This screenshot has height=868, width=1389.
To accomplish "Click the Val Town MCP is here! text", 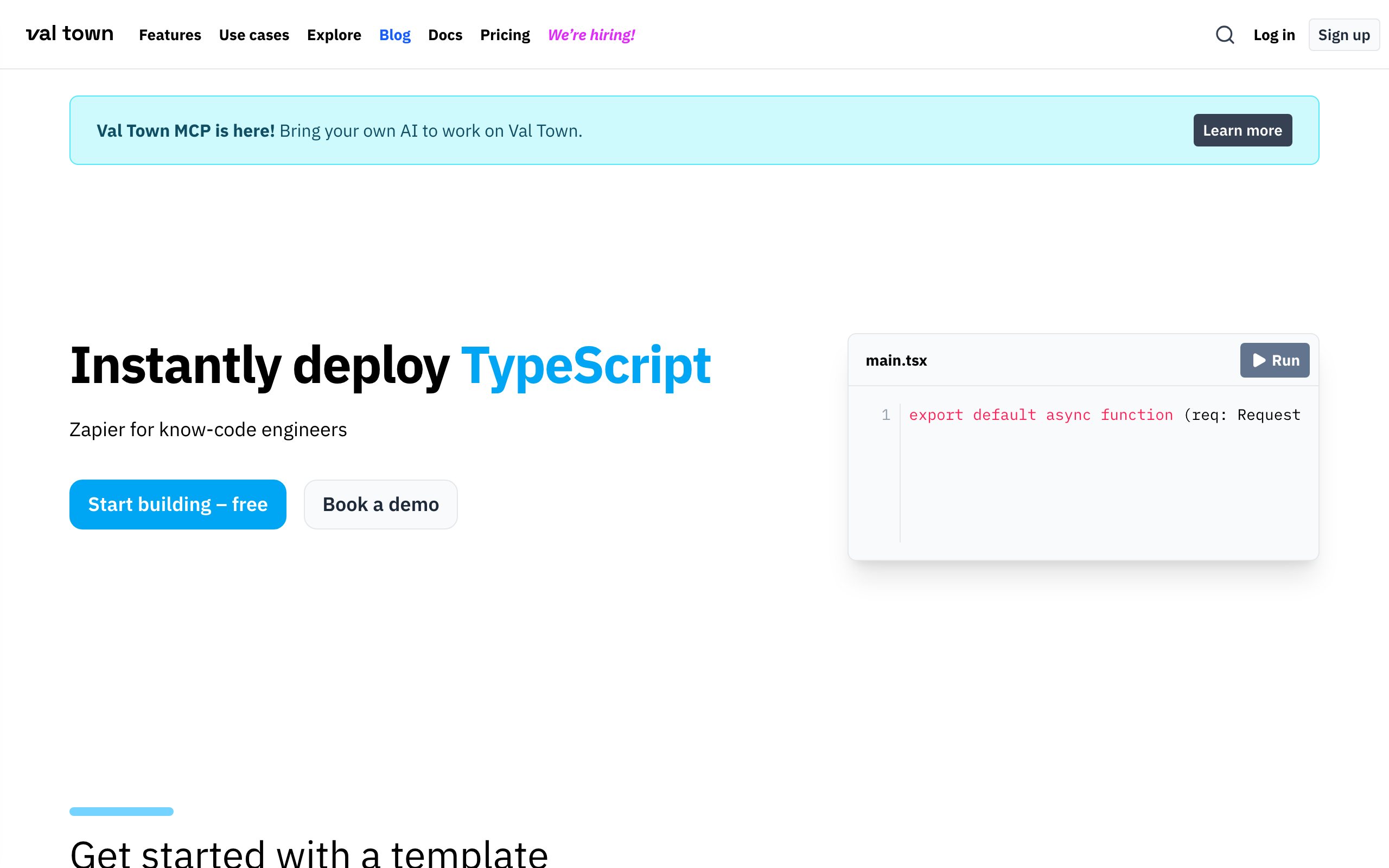I will (x=186, y=131).
